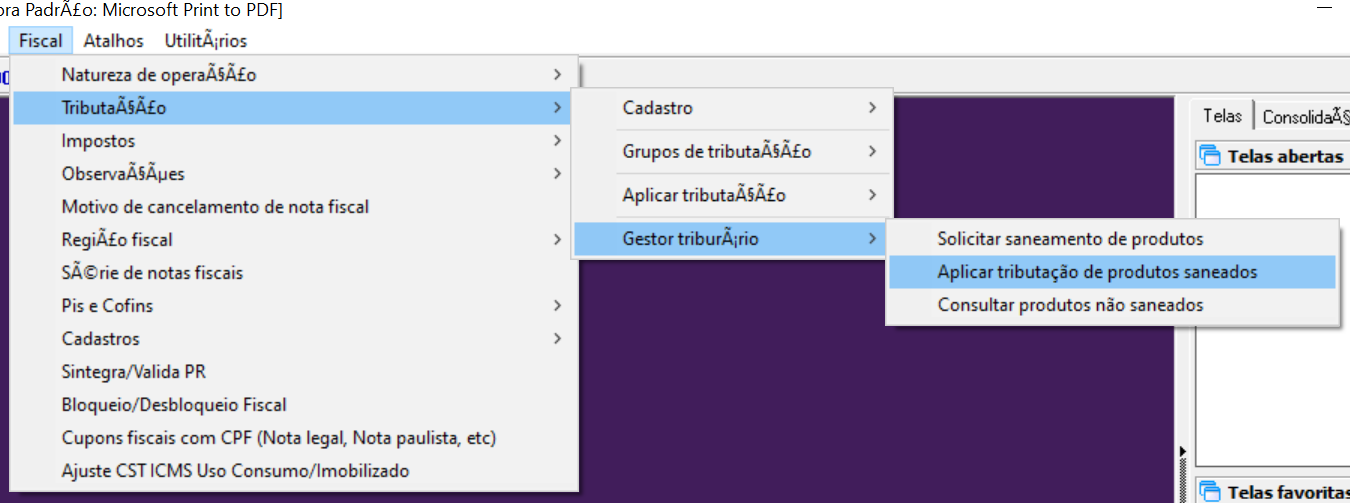This screenshot has width=1350, height=503.
Task: Click the side panel splitter arrow
Action: pyautogui.click(x=1183, y=451)
